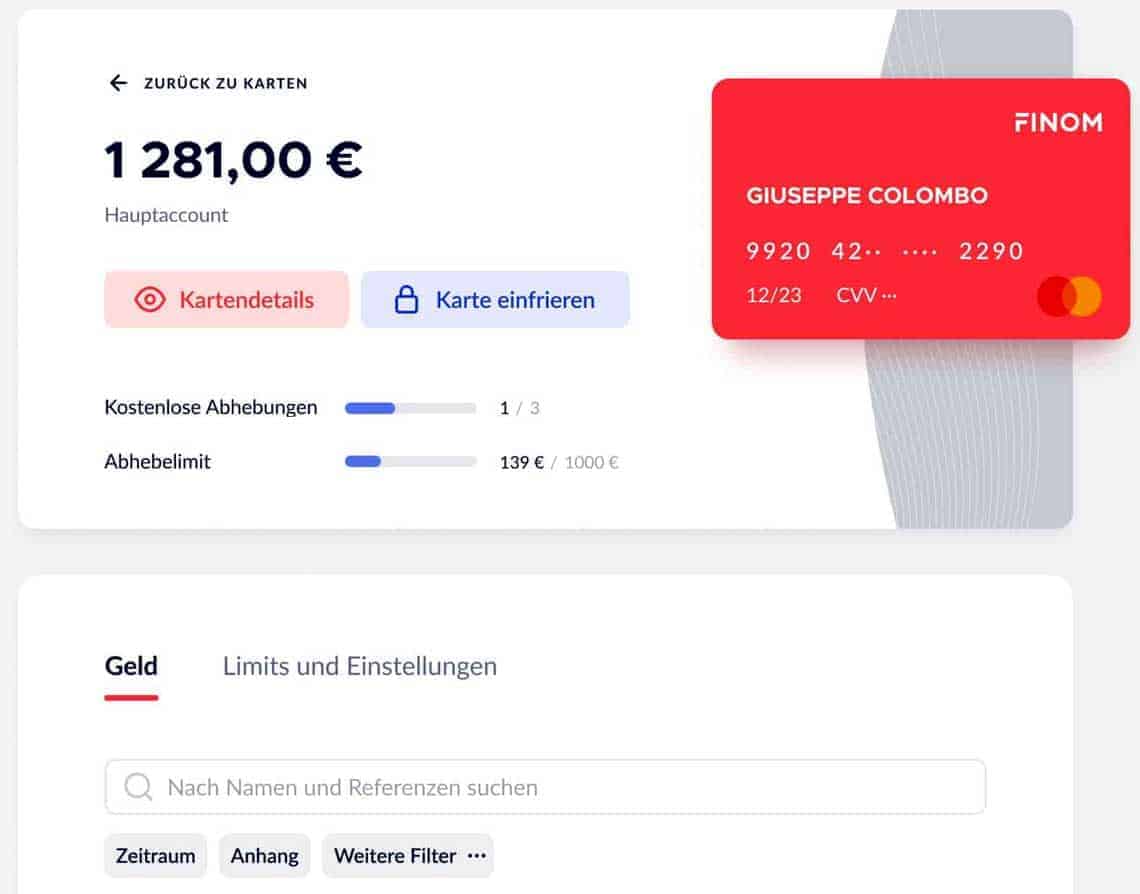Viewport: 1140px width, 894px height.
Task: Click the masked CVV on the card
Action: coord(866,295)
